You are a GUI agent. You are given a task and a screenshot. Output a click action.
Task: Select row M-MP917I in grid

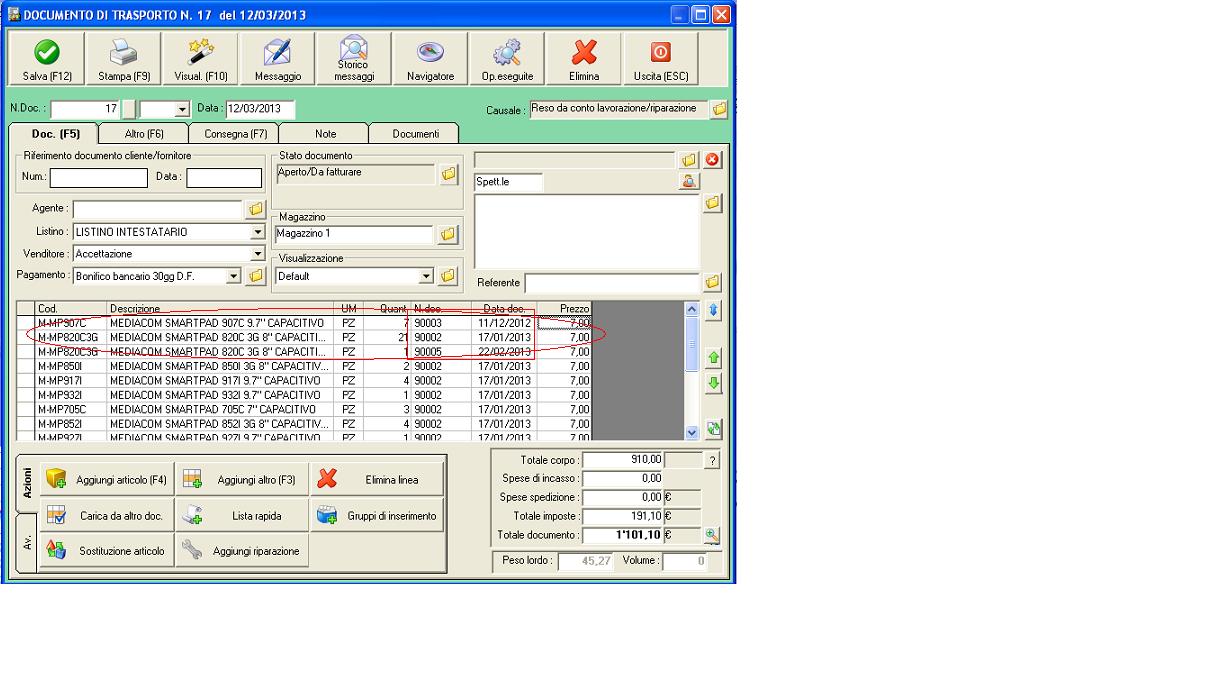(x=305, y=380)
